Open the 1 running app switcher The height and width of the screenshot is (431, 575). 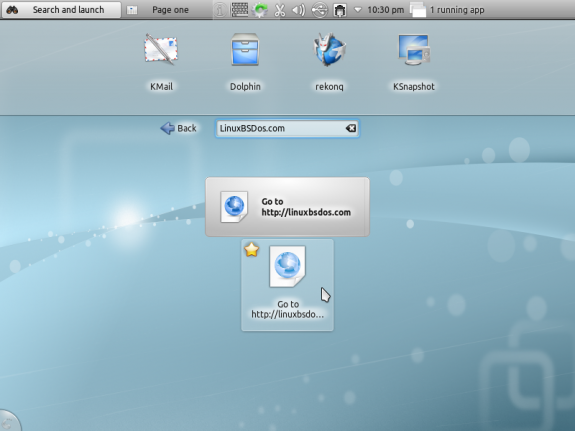(x=447, y=10)
